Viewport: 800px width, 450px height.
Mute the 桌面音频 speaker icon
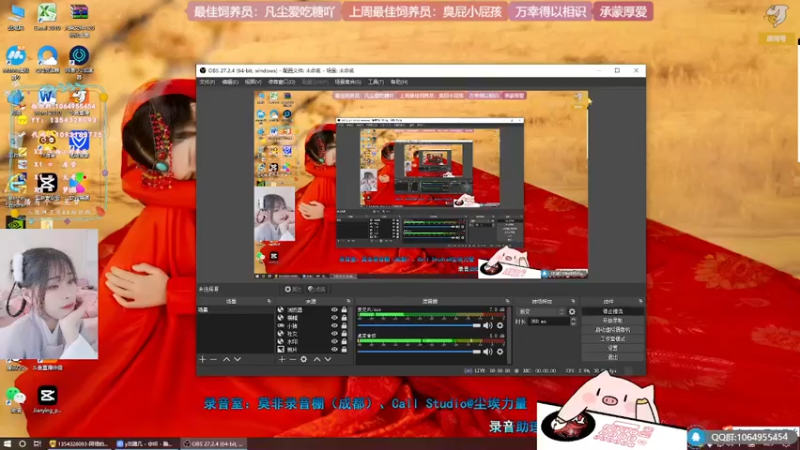[x=488, y=352]
